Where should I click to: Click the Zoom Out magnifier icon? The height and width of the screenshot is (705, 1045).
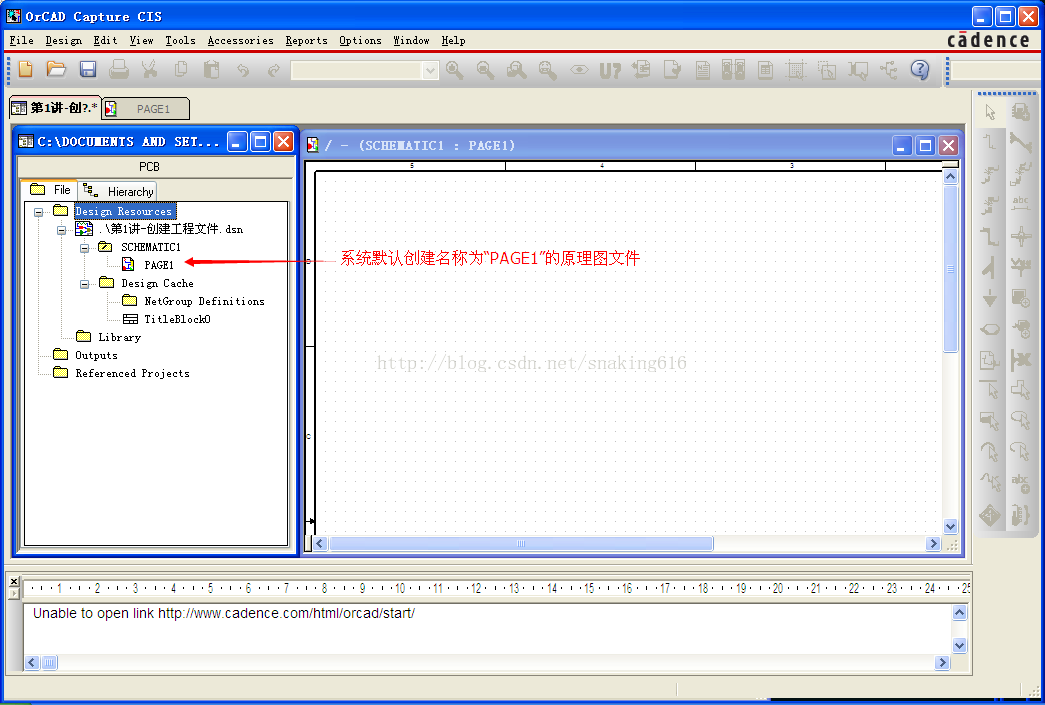click(x=485, y=69)
